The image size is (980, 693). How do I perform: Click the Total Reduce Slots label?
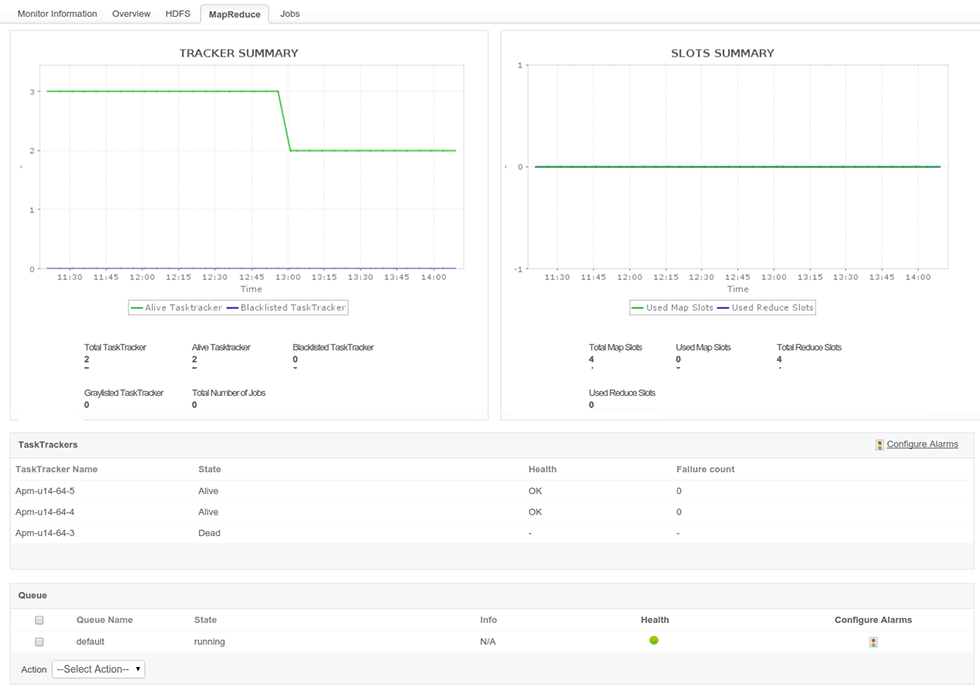(809, 347)
